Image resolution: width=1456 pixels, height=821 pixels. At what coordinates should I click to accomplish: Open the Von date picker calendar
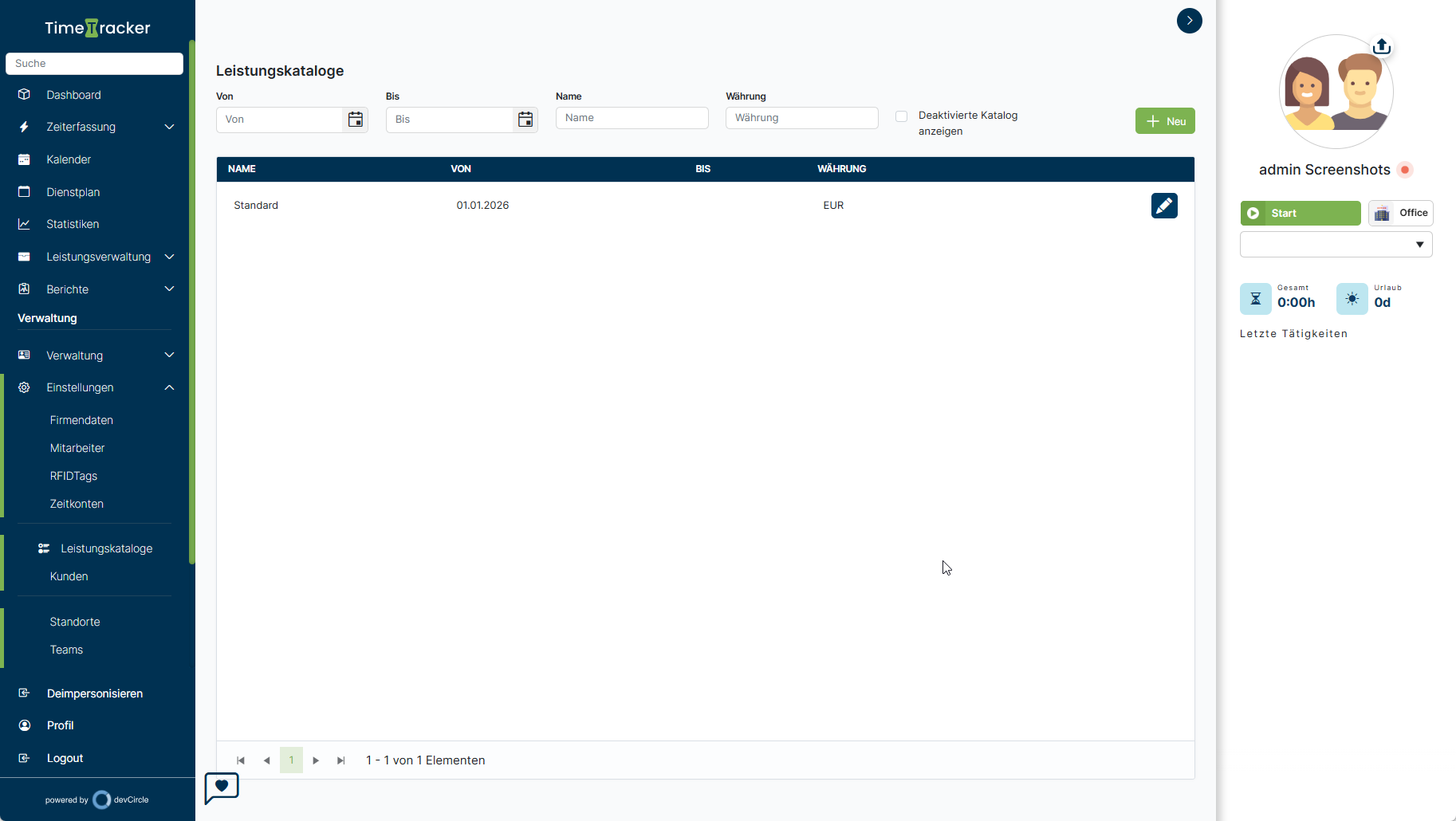point(356,120)
